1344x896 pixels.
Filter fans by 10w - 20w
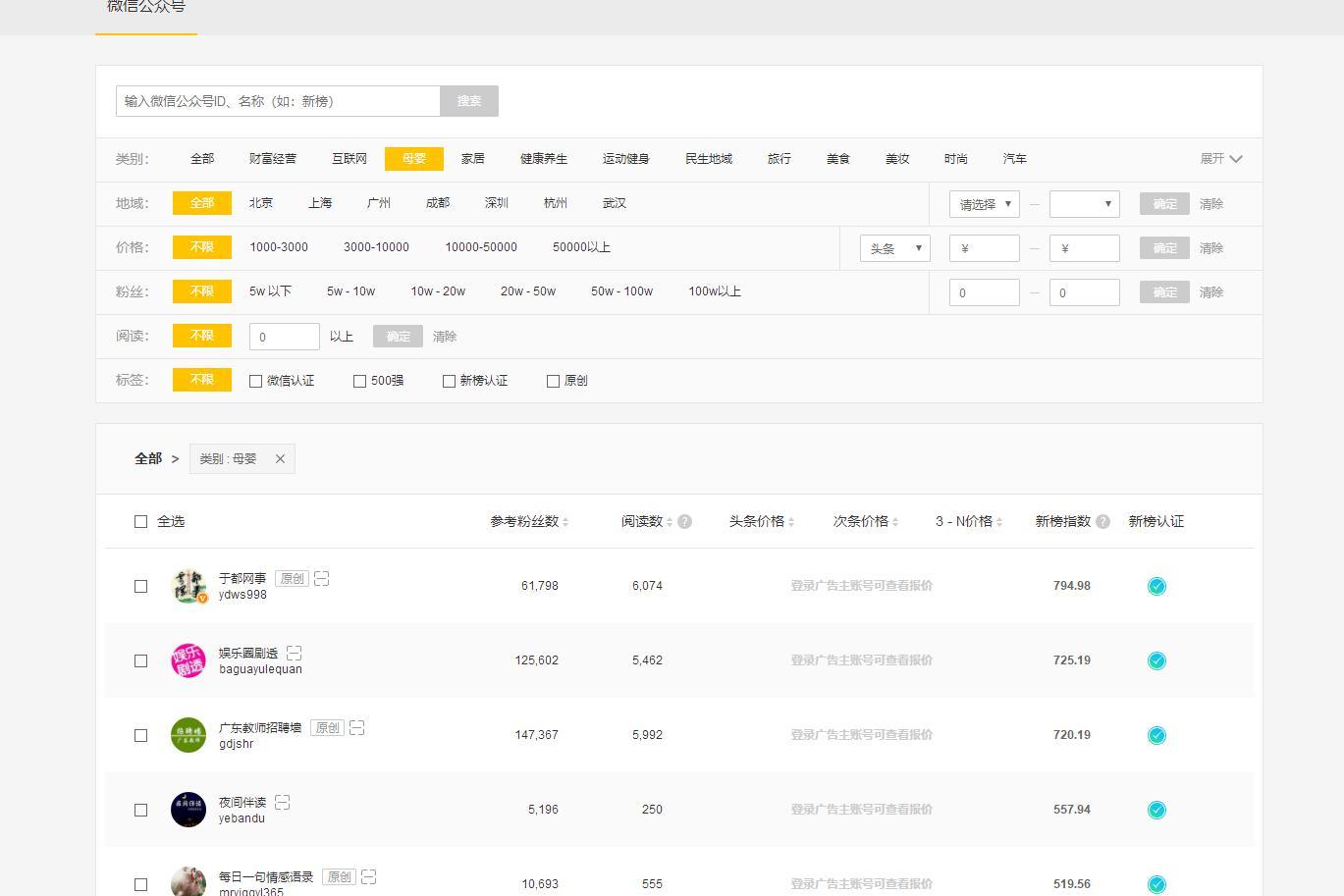(x=438, y=291)
